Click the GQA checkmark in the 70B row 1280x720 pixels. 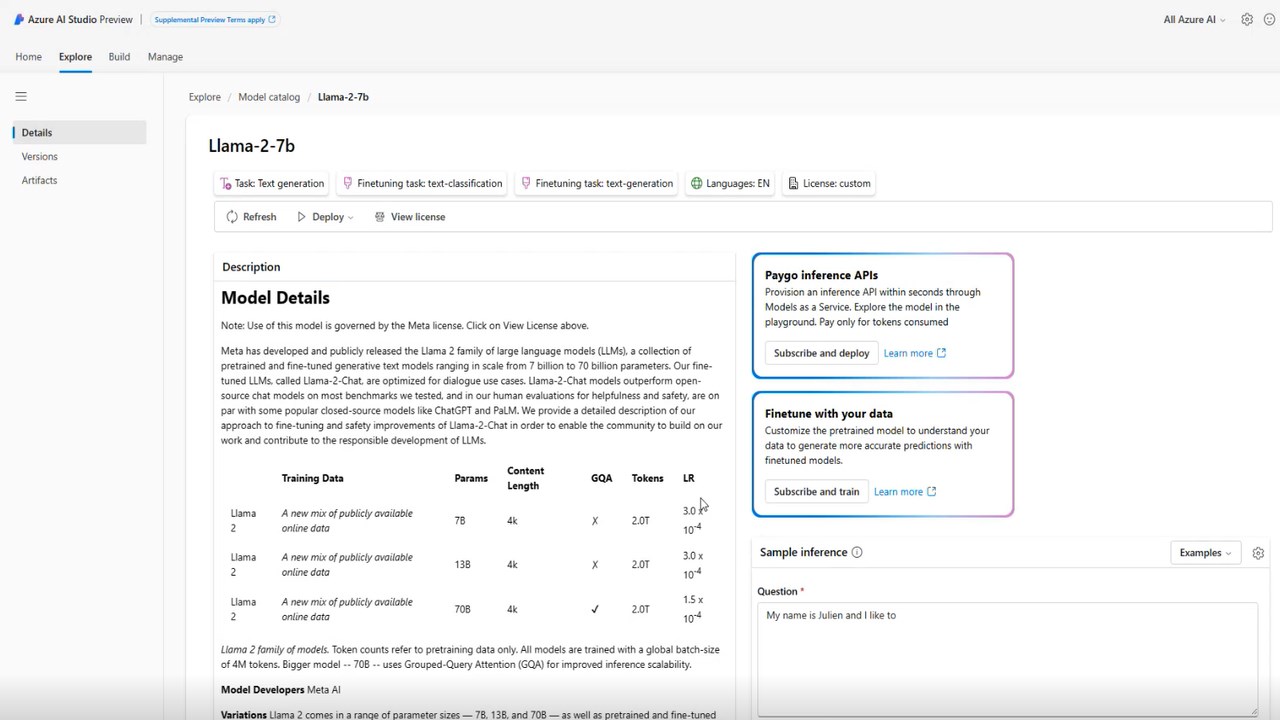tap(595, 609)
